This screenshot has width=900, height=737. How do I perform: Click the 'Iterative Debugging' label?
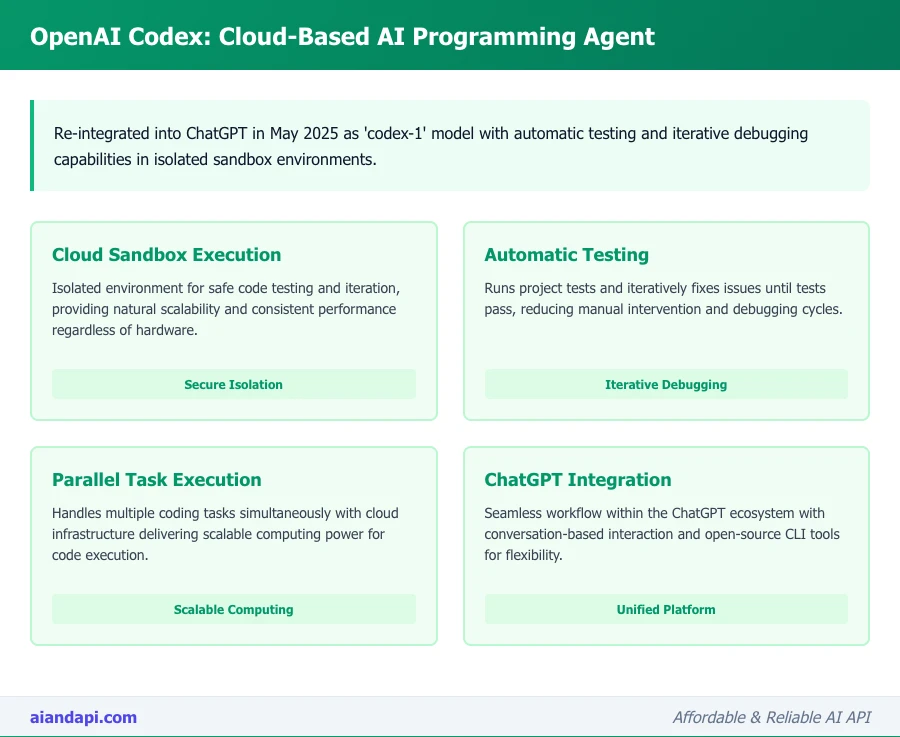[x=666, y=385]
